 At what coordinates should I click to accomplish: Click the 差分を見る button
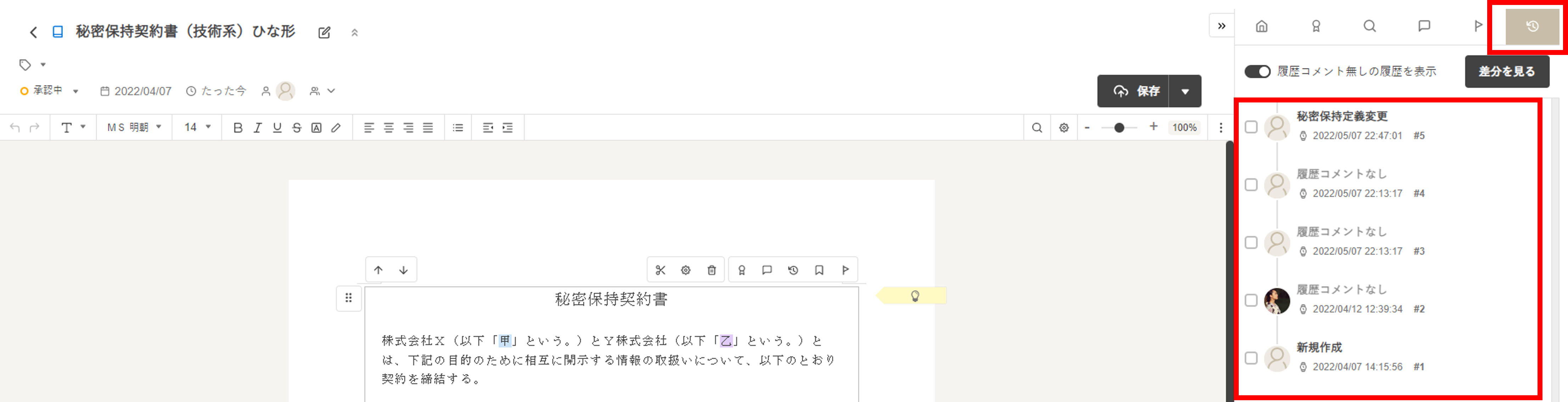[1507, 71]
